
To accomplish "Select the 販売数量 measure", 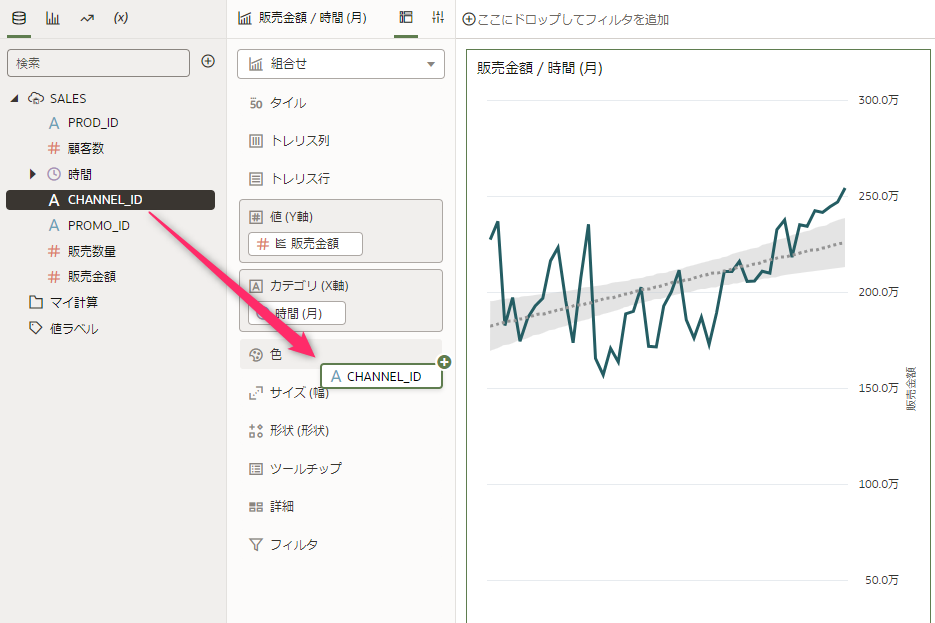I will coord(91,252).
